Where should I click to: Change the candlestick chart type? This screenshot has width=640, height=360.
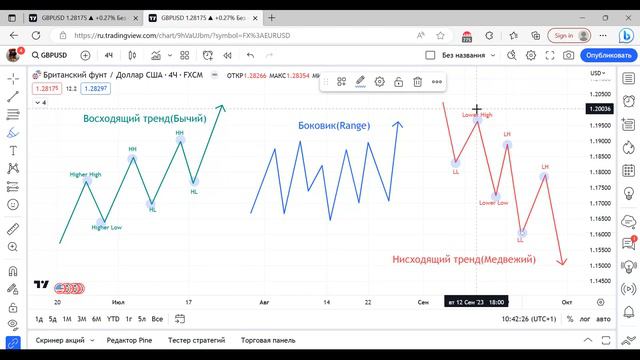pos(132,55)
